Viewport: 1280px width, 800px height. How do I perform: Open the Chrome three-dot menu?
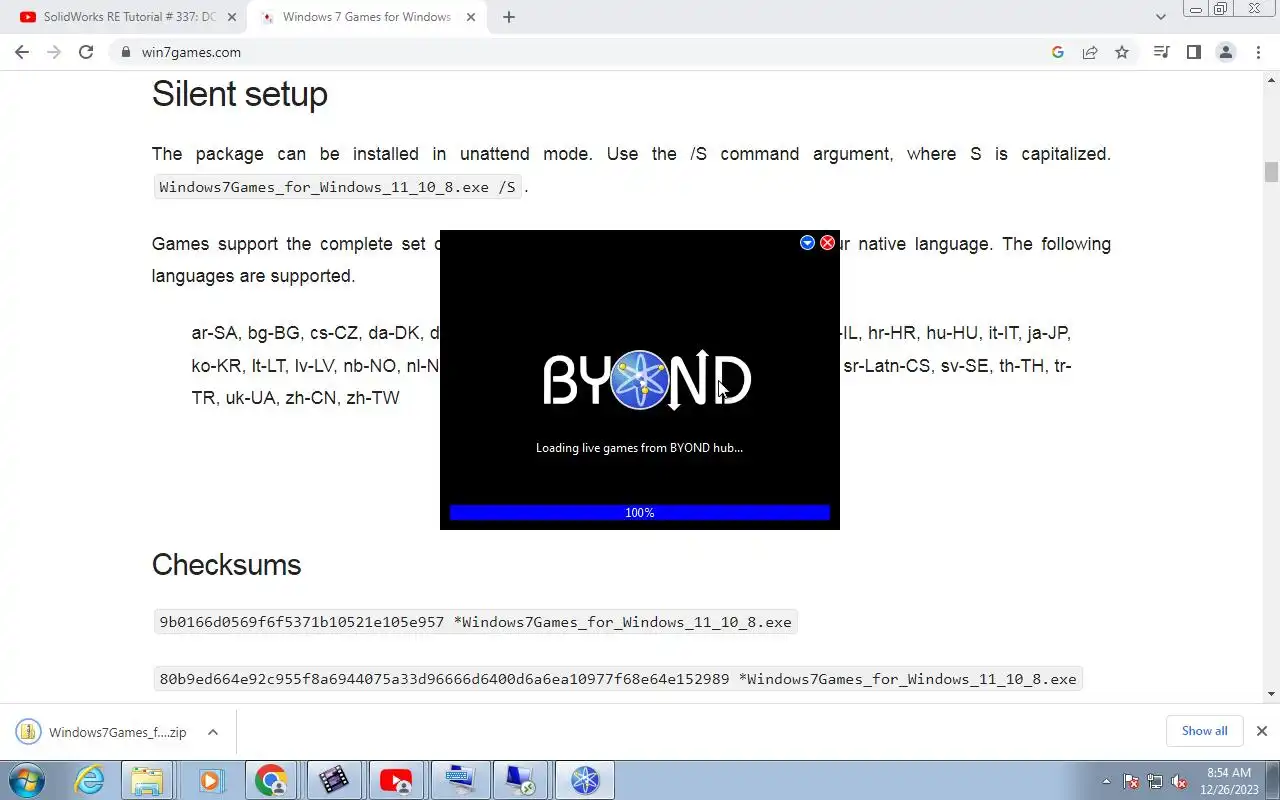click(1257, 52)
